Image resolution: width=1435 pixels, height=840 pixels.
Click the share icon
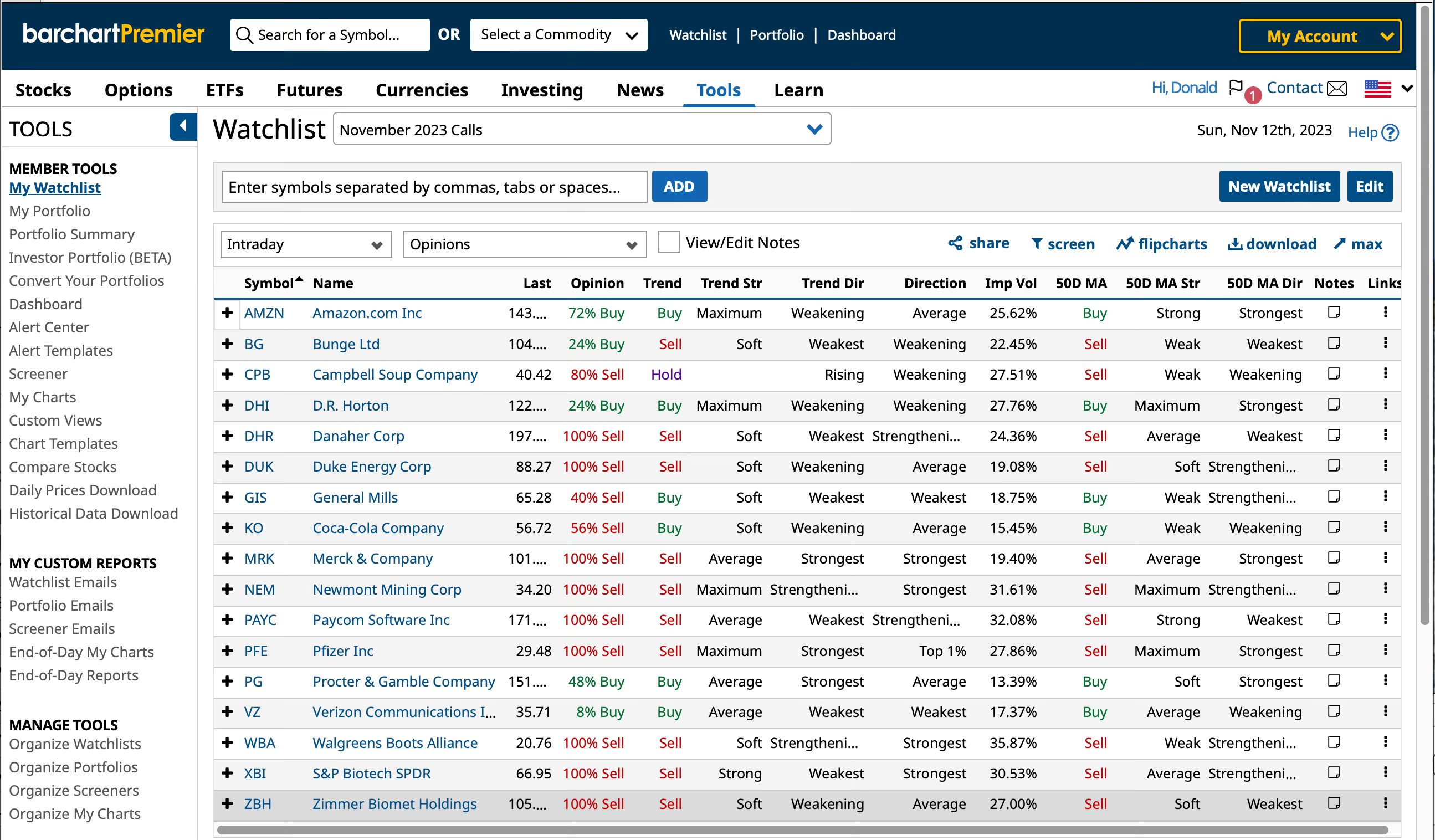(955, 243)
